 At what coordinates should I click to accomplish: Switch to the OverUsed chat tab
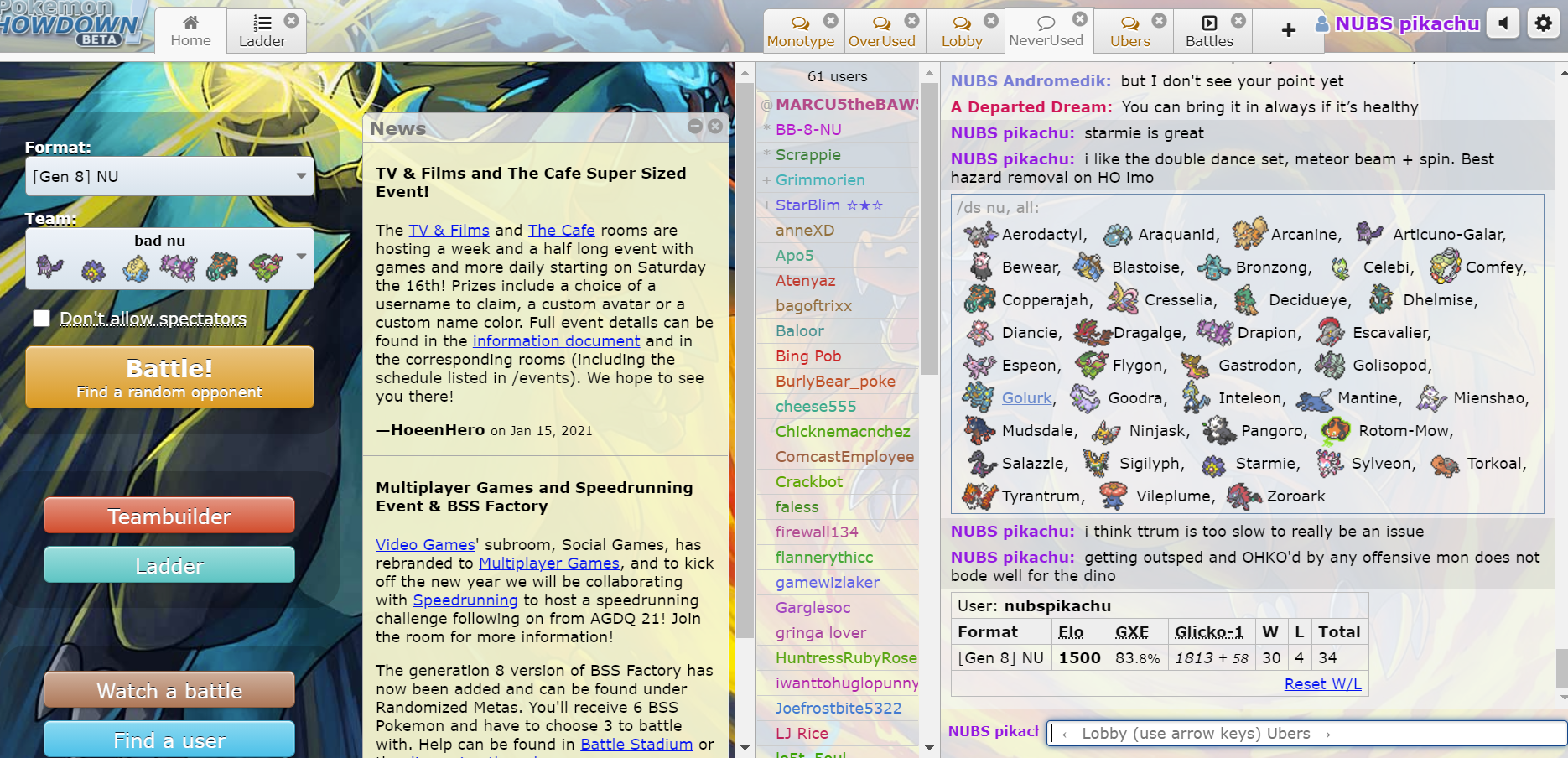[x=881, y=32]
